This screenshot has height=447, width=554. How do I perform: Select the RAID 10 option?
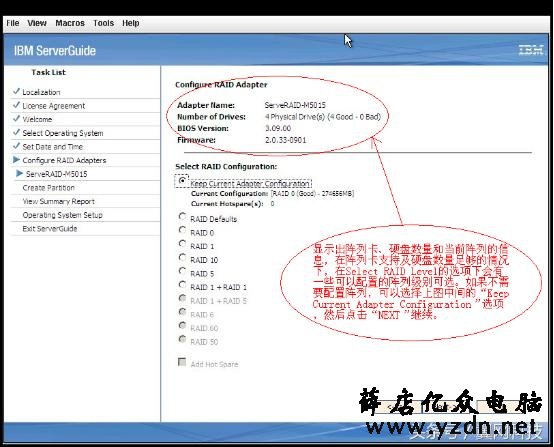pyautogui.click(x=182, y=257)
